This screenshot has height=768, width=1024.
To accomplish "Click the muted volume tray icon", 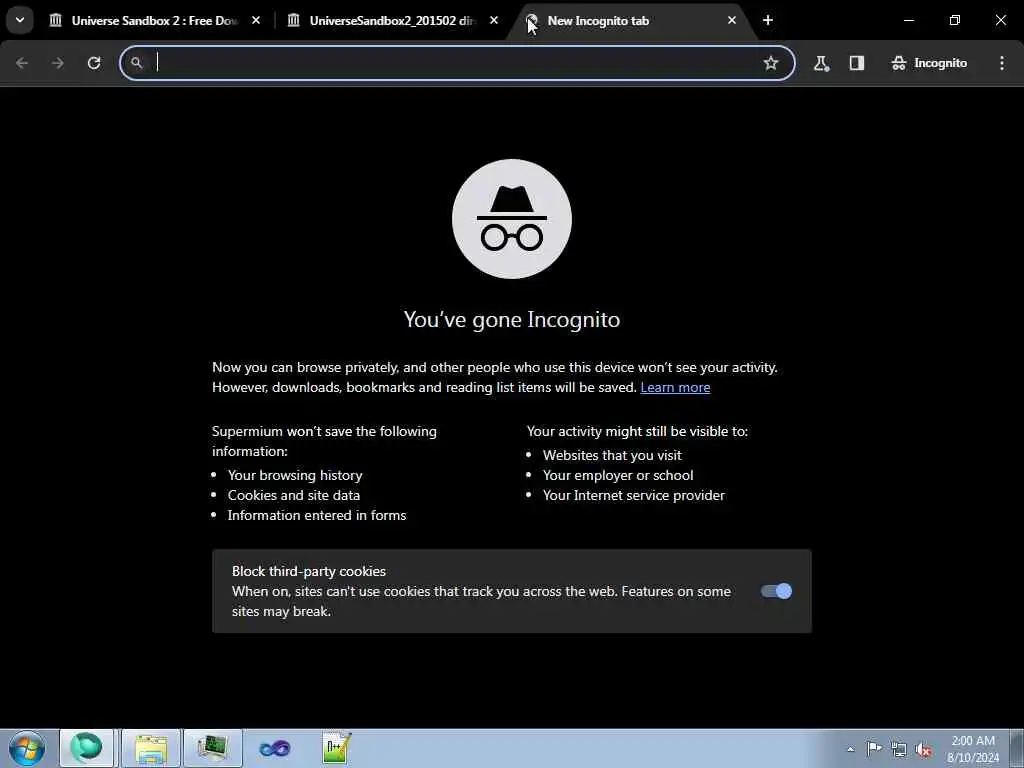I will click(x=923, y=750).
